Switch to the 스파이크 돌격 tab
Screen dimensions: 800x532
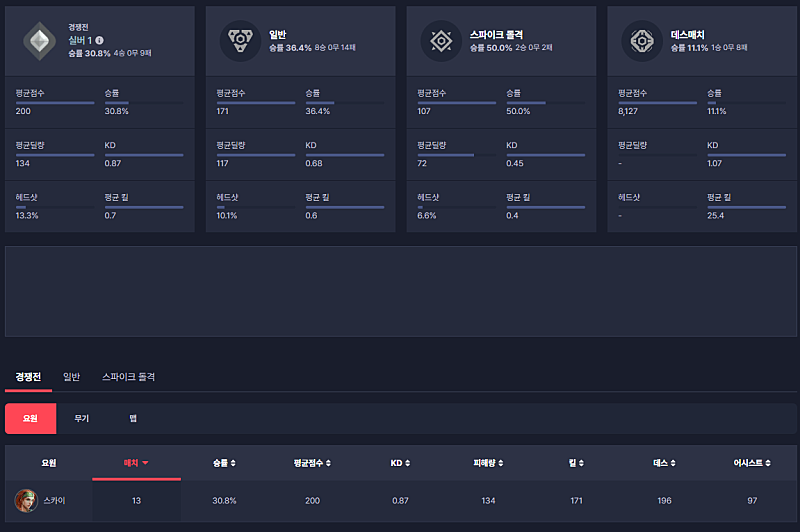(x=129, y=377)
